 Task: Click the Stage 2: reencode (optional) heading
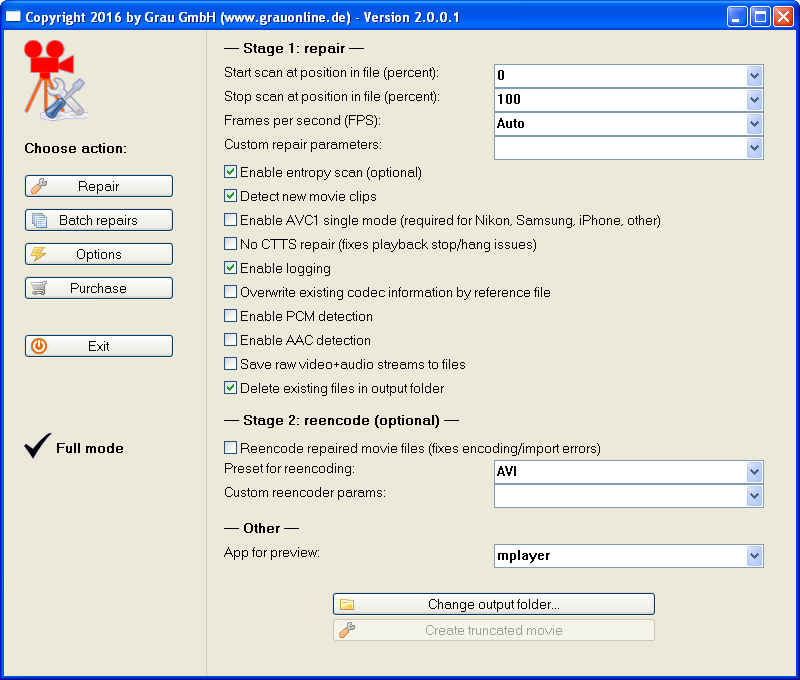click(x=341, y=420)
